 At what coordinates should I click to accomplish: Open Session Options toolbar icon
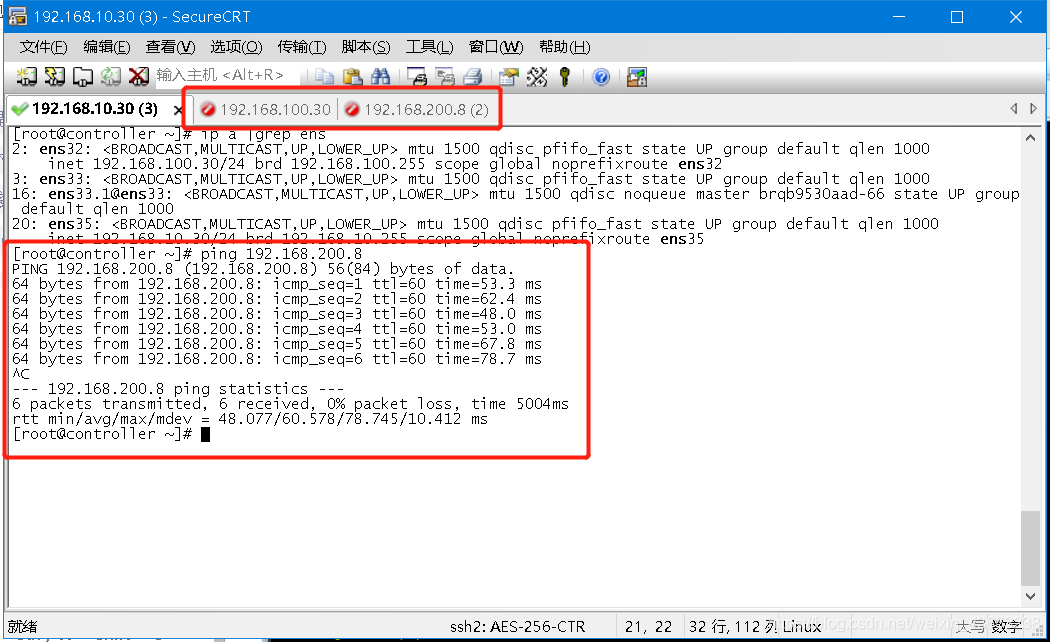coord(509,77)
